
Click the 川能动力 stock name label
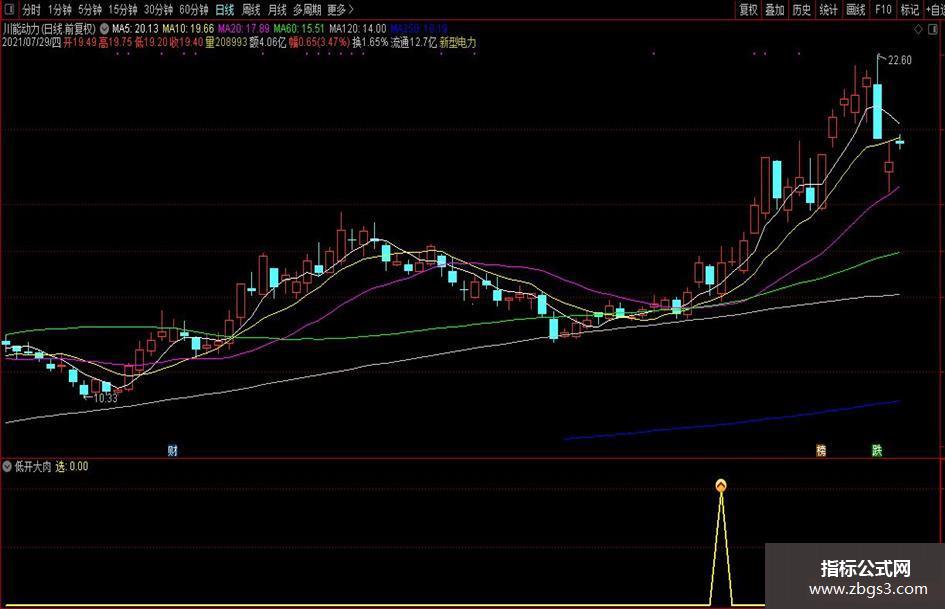coord(21,28)
